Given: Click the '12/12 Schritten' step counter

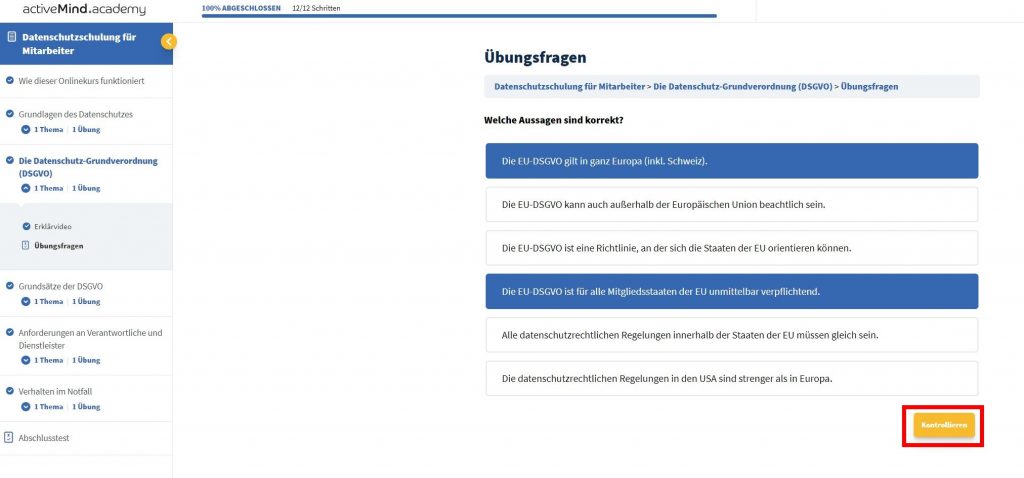Looking at the screenshot, I should [x=316, y=8].
